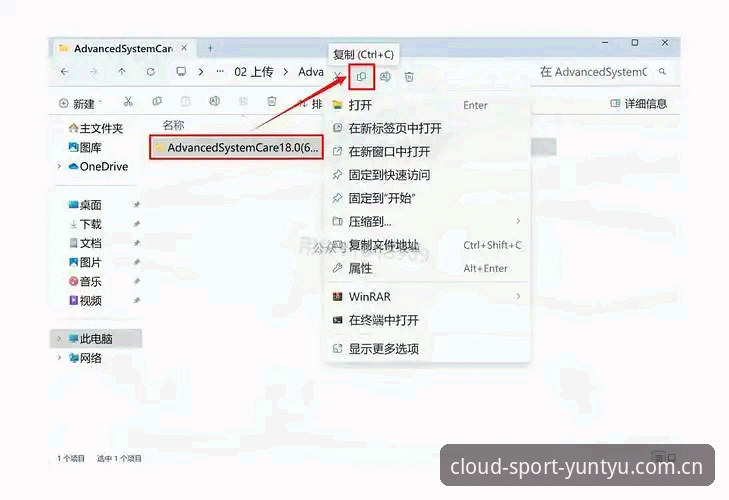Open 主文件夹 in the sidebar
Screen dimensions: 729x500
pyautogui.click(x=95, y=128)
